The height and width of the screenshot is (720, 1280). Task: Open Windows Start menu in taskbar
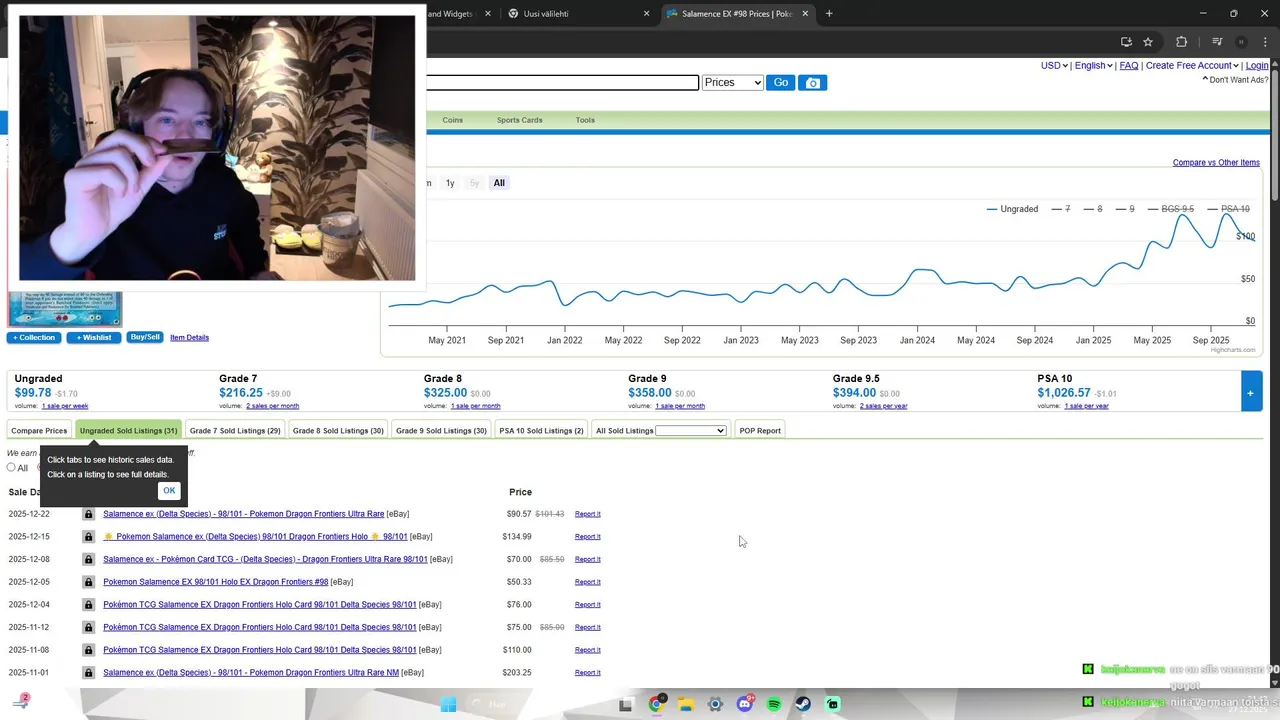(x=448, y=704)
